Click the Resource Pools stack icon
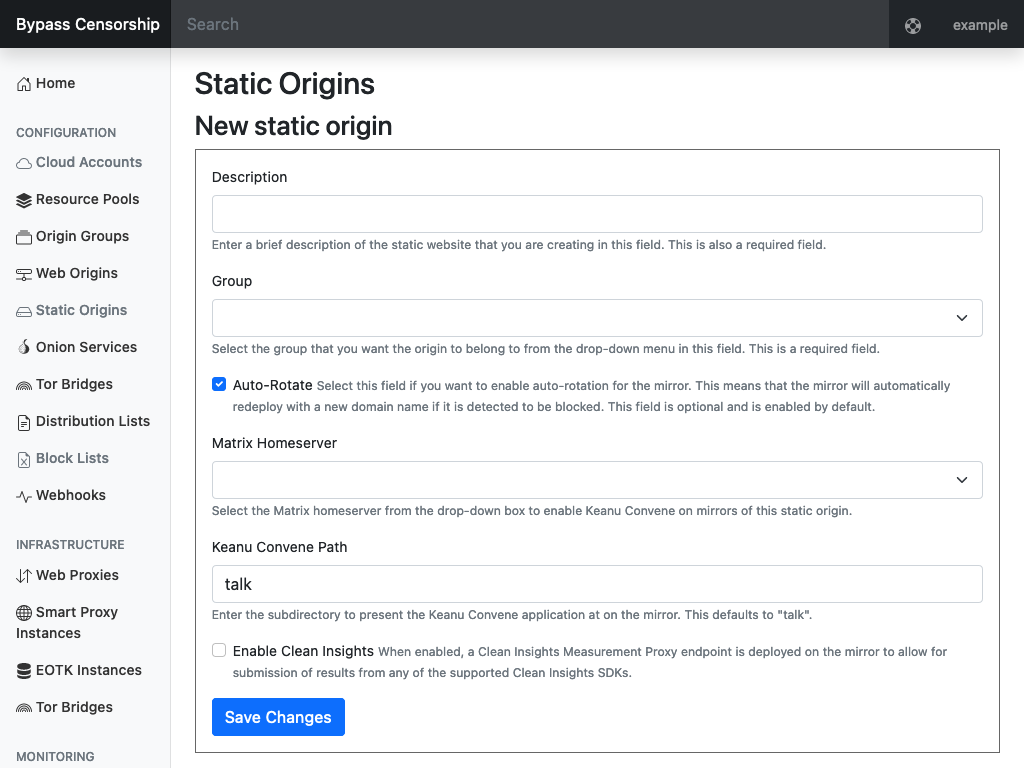The width and height of the screenshot is (1024, 768). tap(24, 200)
